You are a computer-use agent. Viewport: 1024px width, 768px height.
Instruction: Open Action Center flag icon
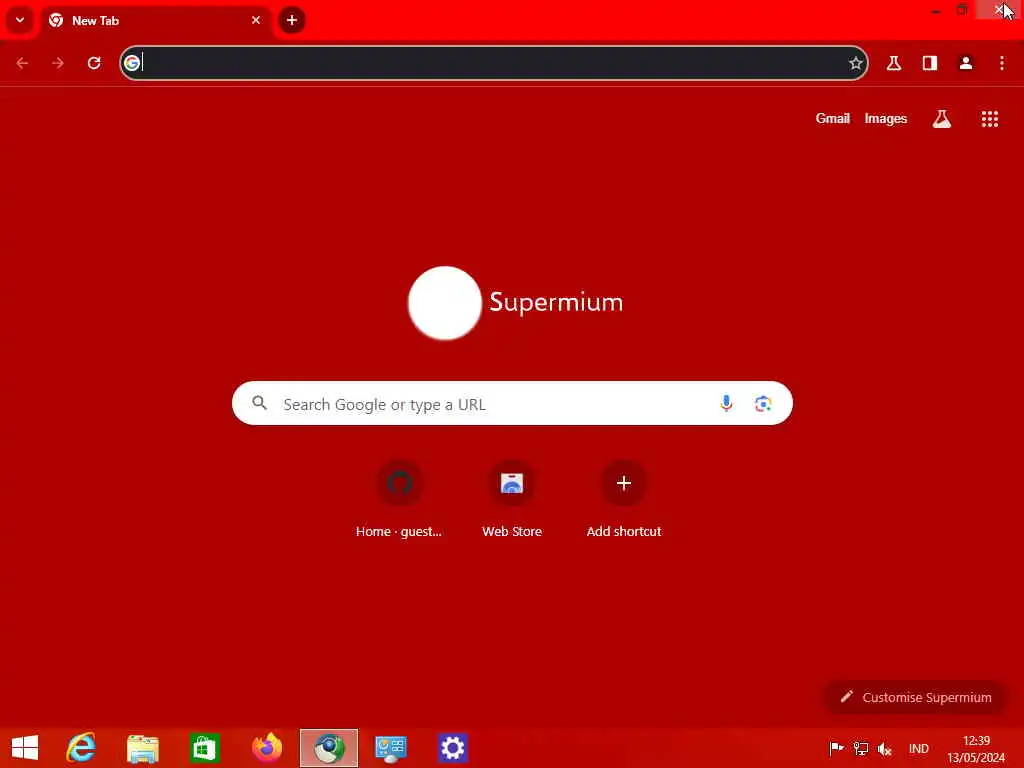tap(836, 748)
